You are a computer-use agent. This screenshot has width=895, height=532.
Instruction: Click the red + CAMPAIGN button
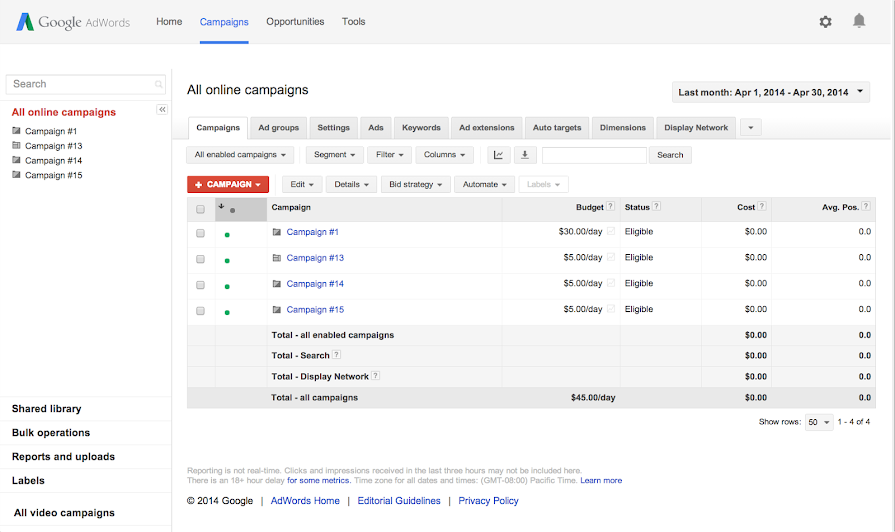coord(228,184)
